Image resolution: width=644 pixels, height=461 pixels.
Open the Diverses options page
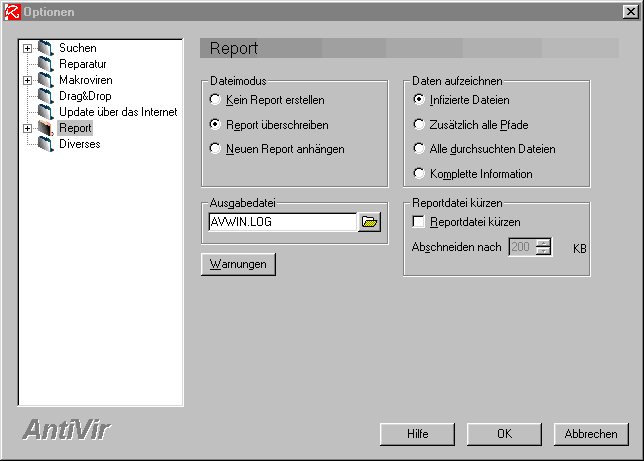click(79, 144)
